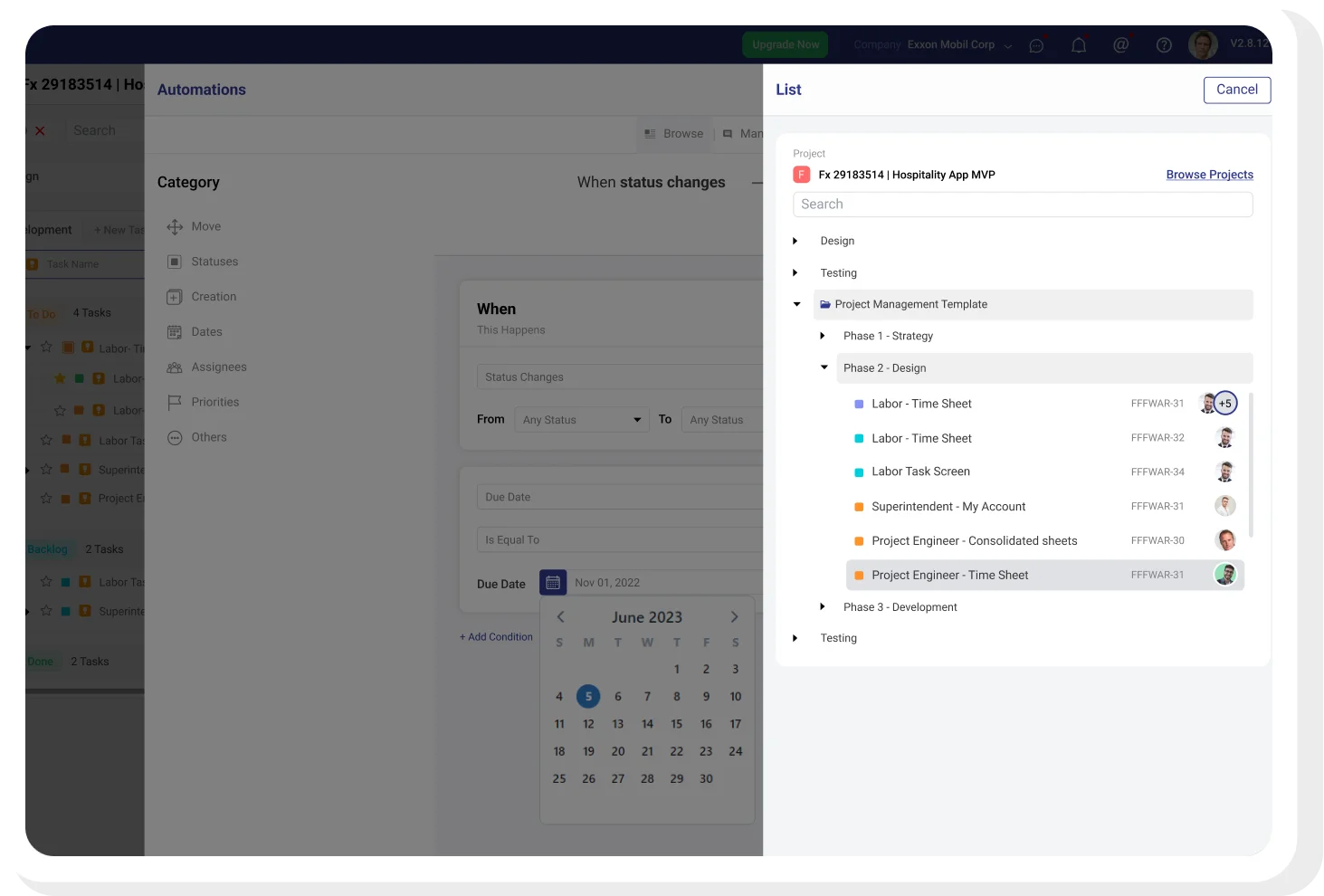Click the Upgrade Now button

coord(786,44)
